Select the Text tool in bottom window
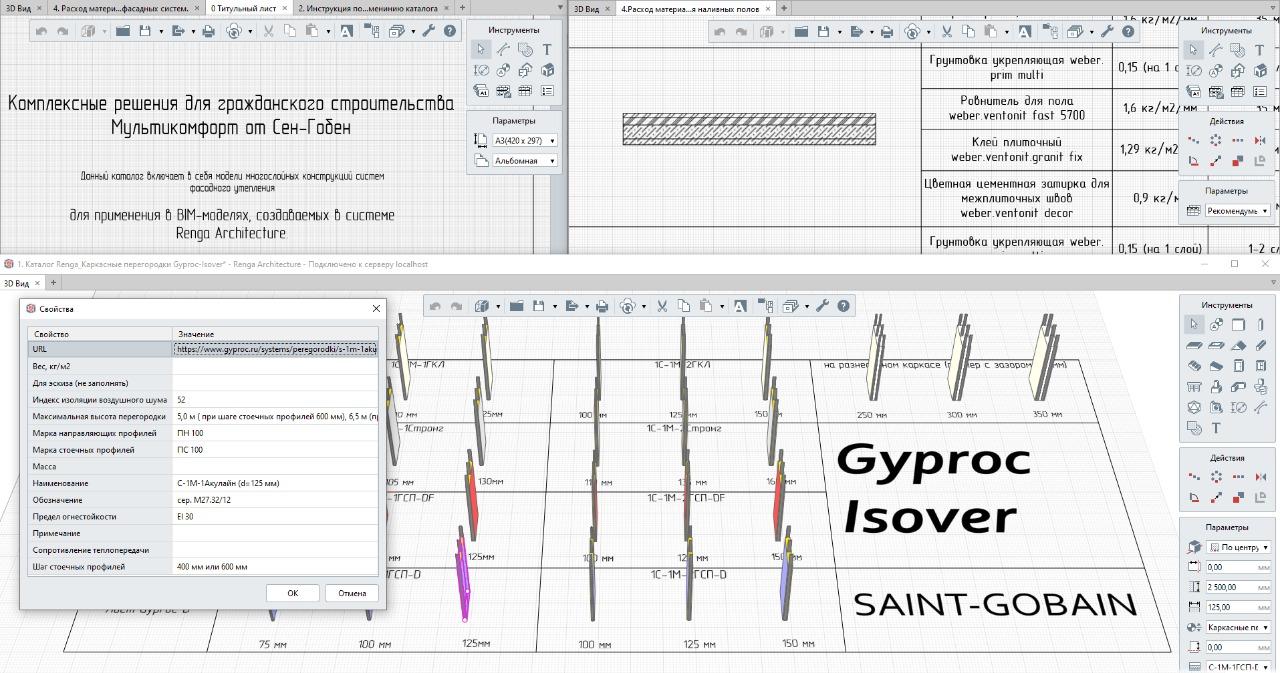Screen dimensions: 1280x673 1216,428
